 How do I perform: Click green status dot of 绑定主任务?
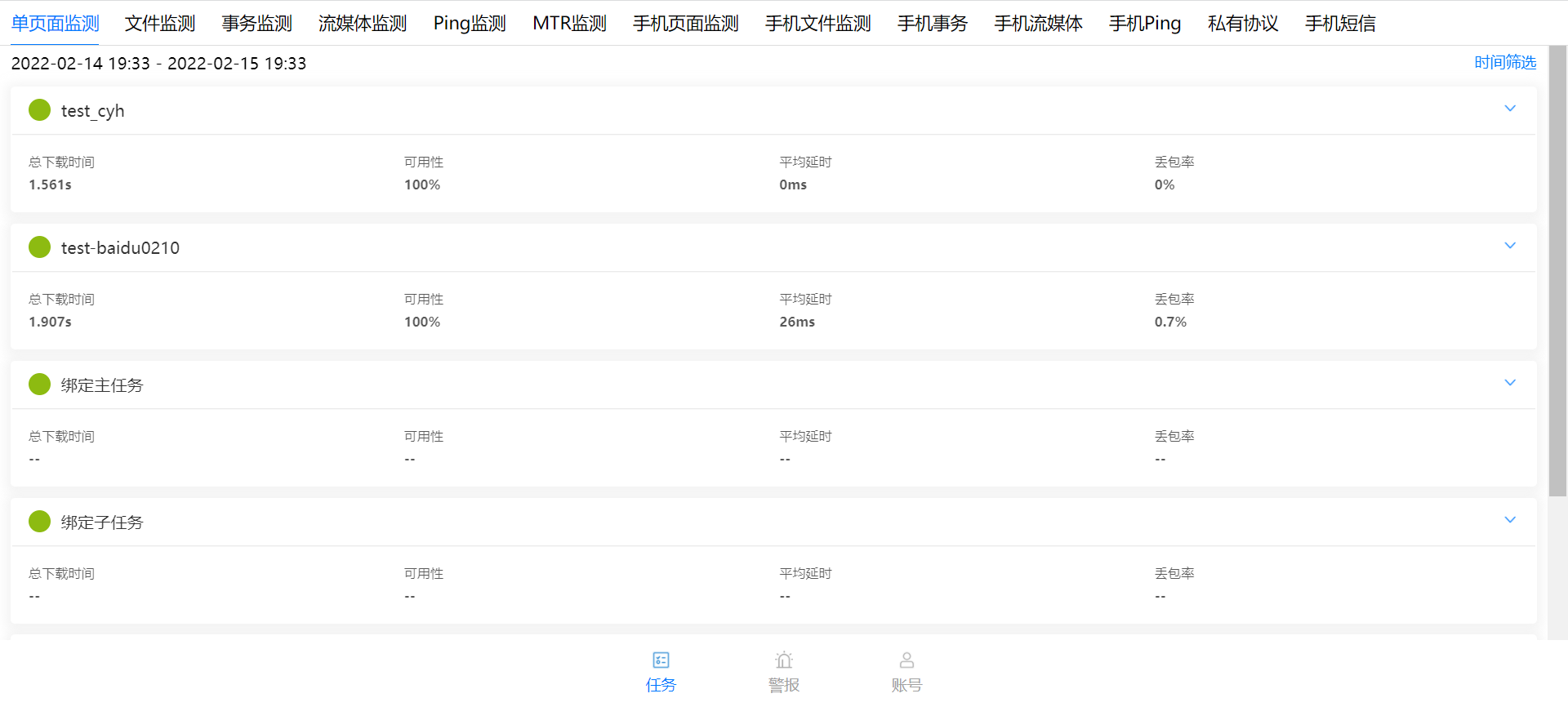click(39, 385)
